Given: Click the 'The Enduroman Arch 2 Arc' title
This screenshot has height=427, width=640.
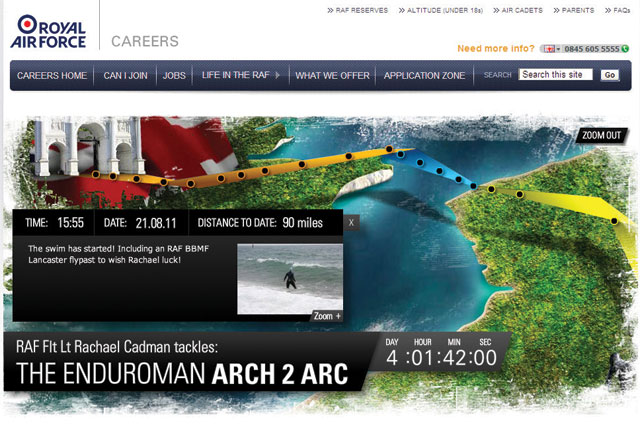Looking at the screenshot, I should click(x=182, y=374).
